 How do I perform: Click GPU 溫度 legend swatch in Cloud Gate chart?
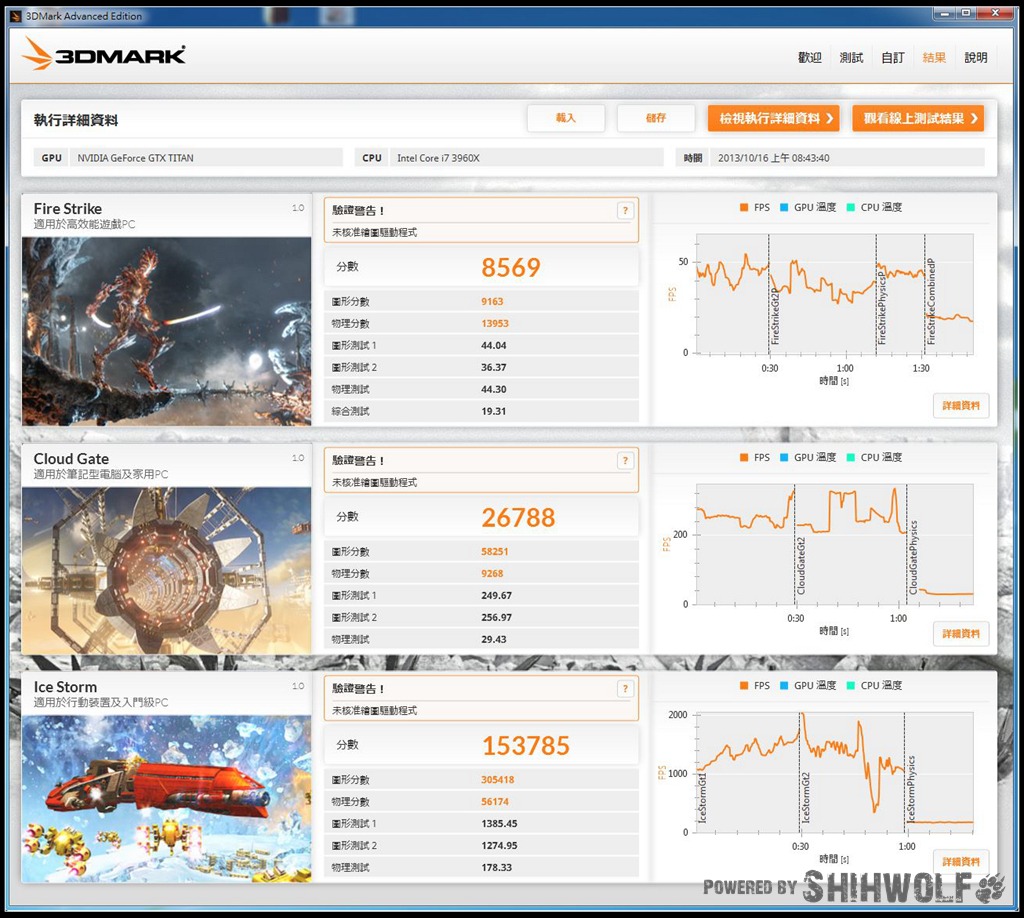coord(784,458)
